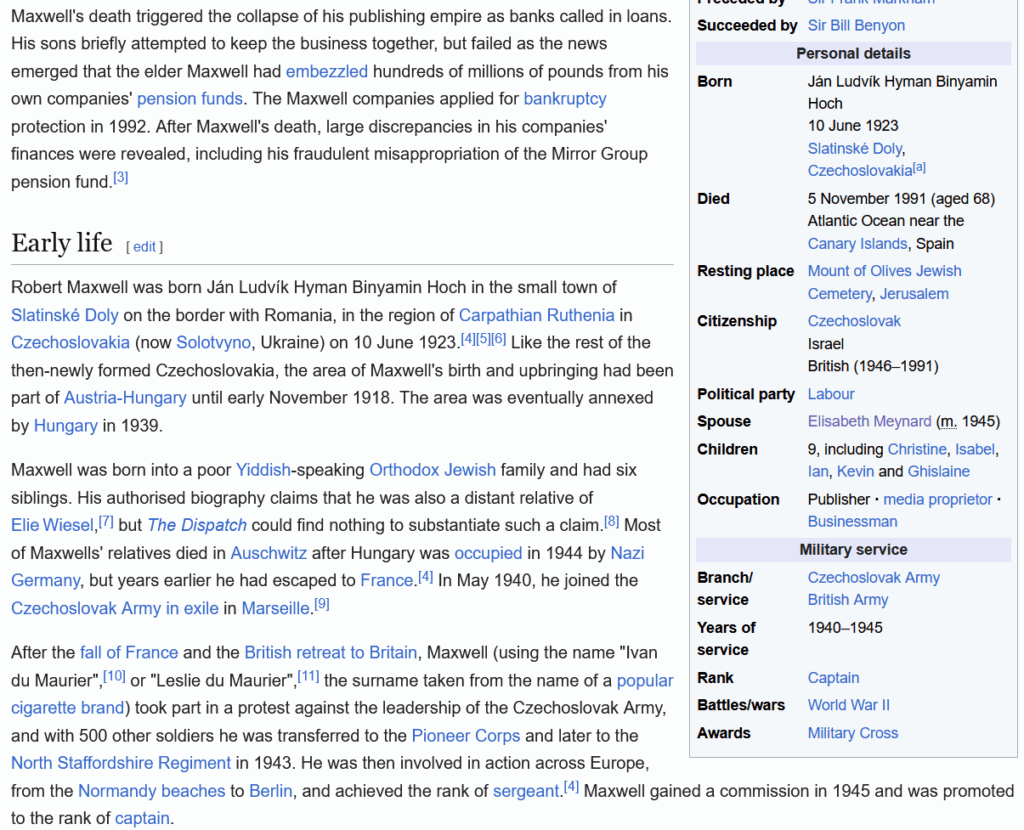
Task: Click Sir Bill Benyon in infobox
Action: coord(856,25)
